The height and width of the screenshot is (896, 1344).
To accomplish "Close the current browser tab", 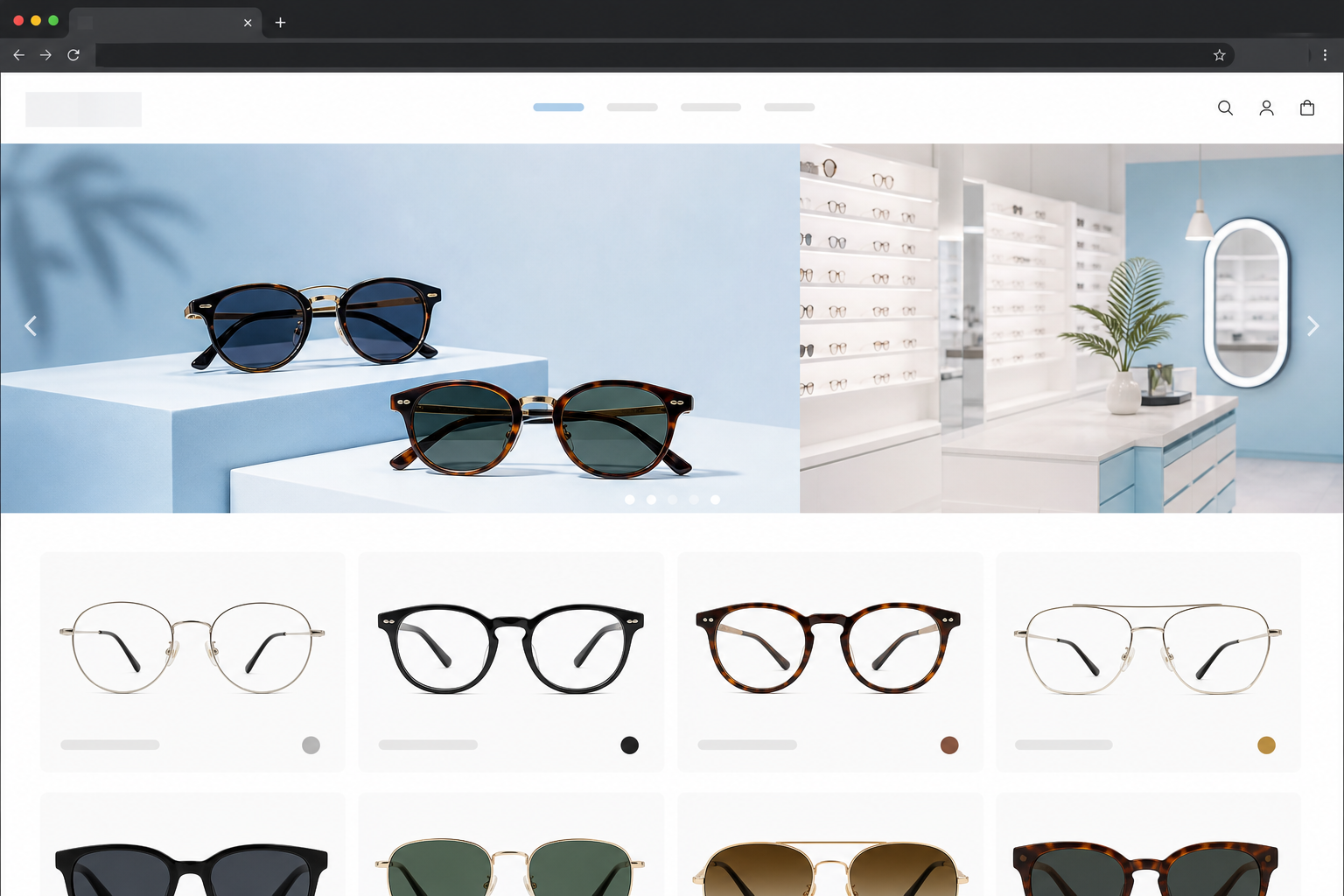I will coord(248,23).
